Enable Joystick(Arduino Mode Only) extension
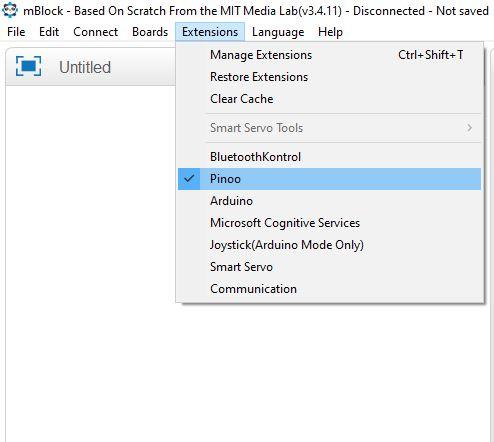 click(329, 245)
